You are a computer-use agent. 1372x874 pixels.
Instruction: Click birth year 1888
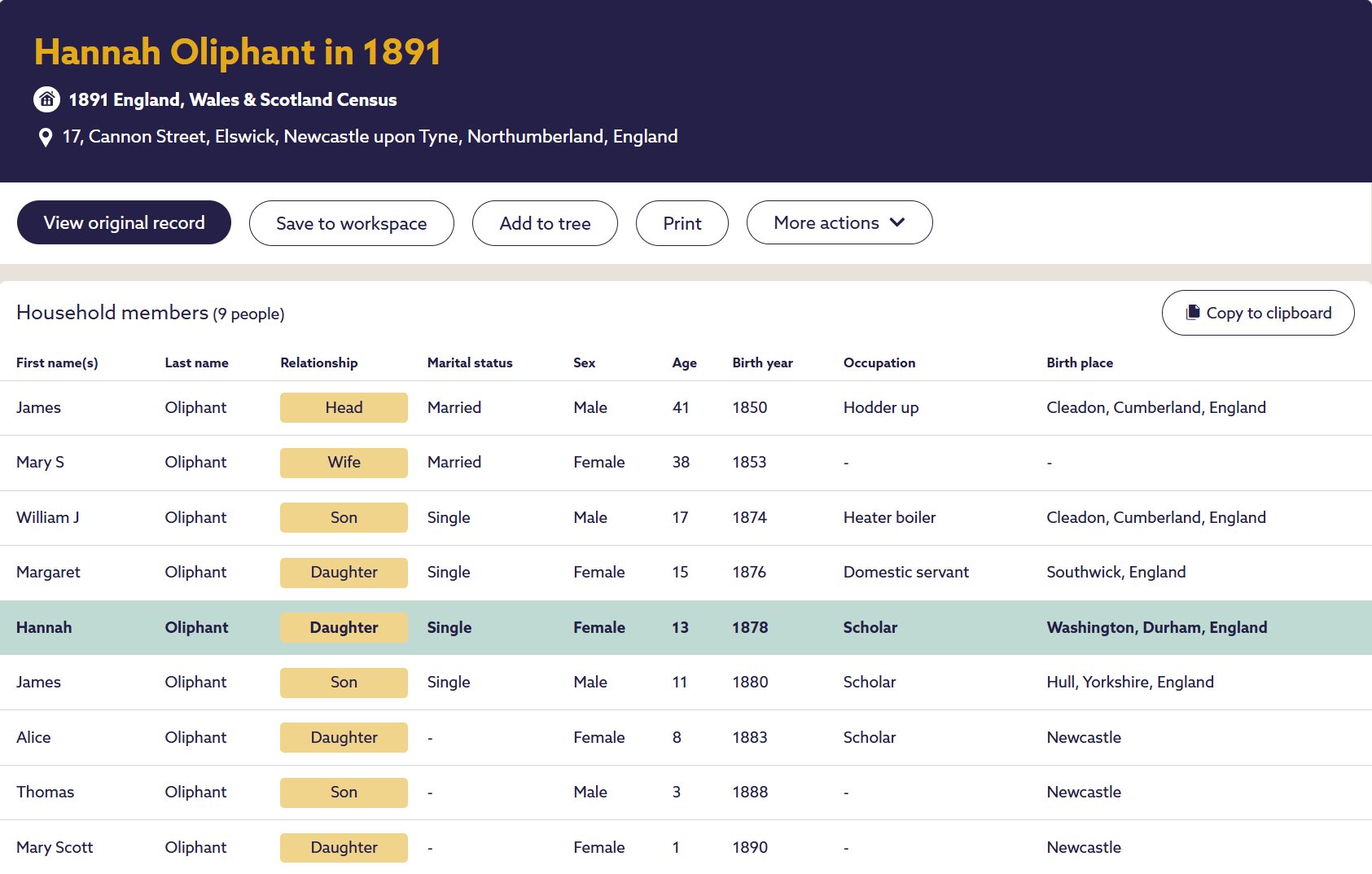pos(750,792)
